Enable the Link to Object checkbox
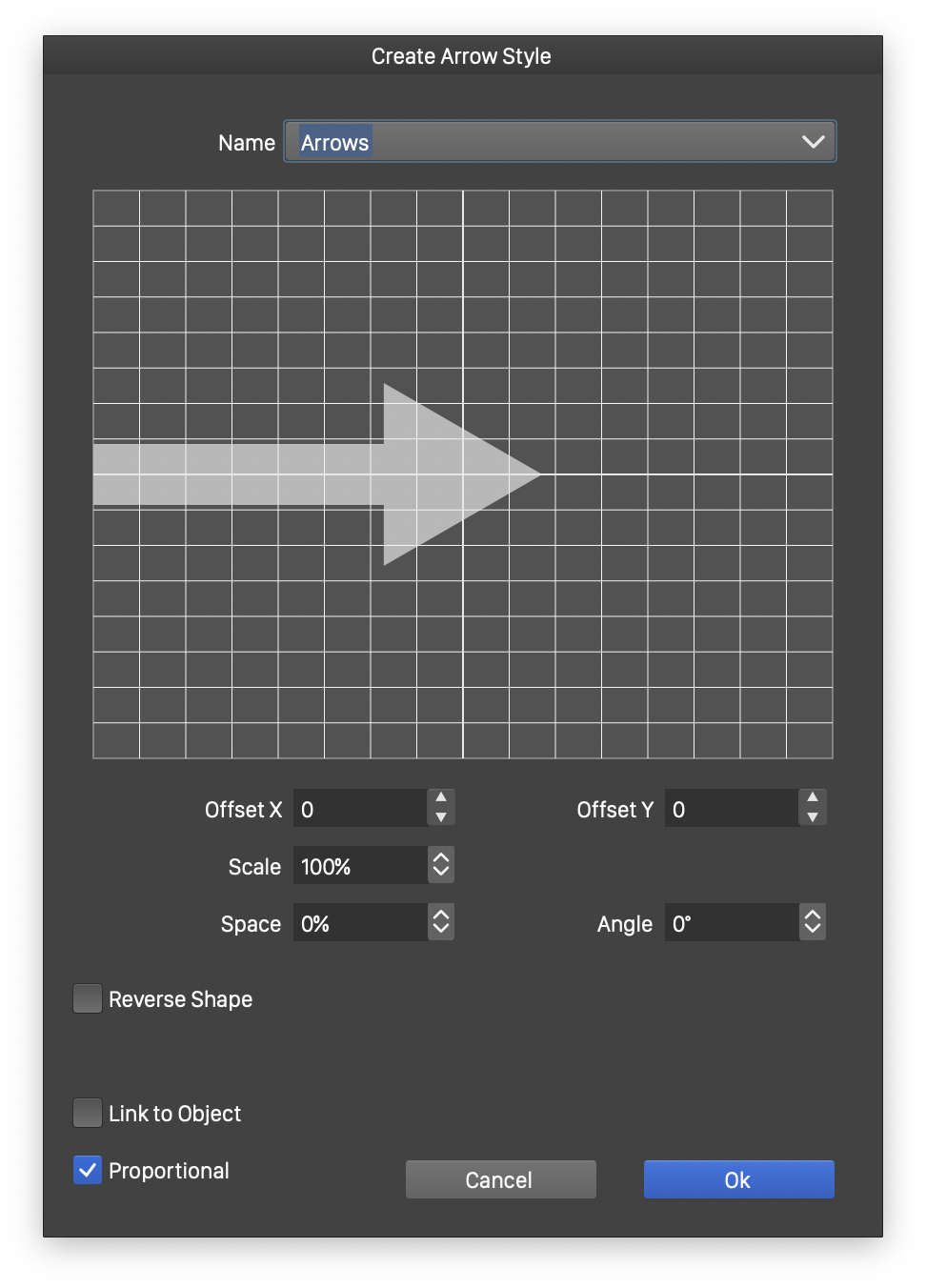This screenshot has height=1288, width=926. (x=88, y=1113)
